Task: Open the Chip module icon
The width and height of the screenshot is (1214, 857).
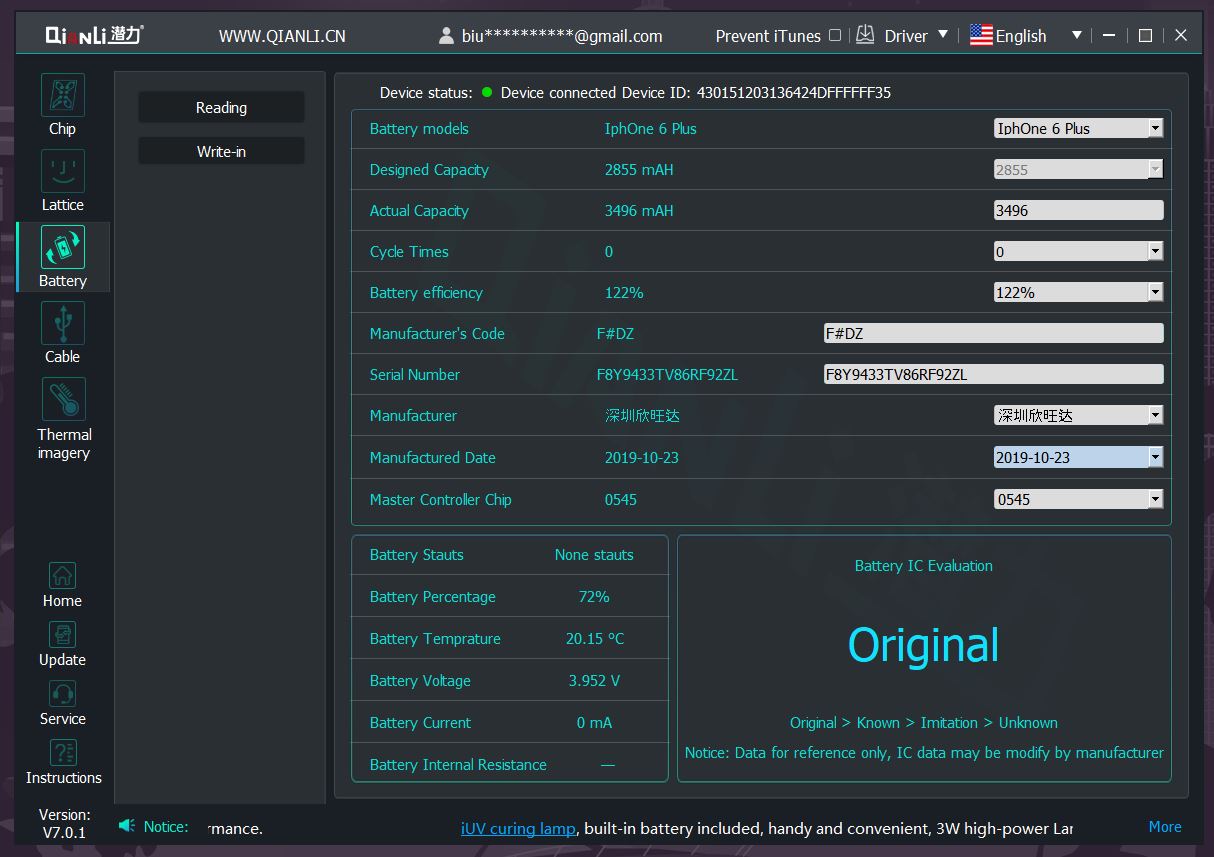Action: click(x=62, y=96)
